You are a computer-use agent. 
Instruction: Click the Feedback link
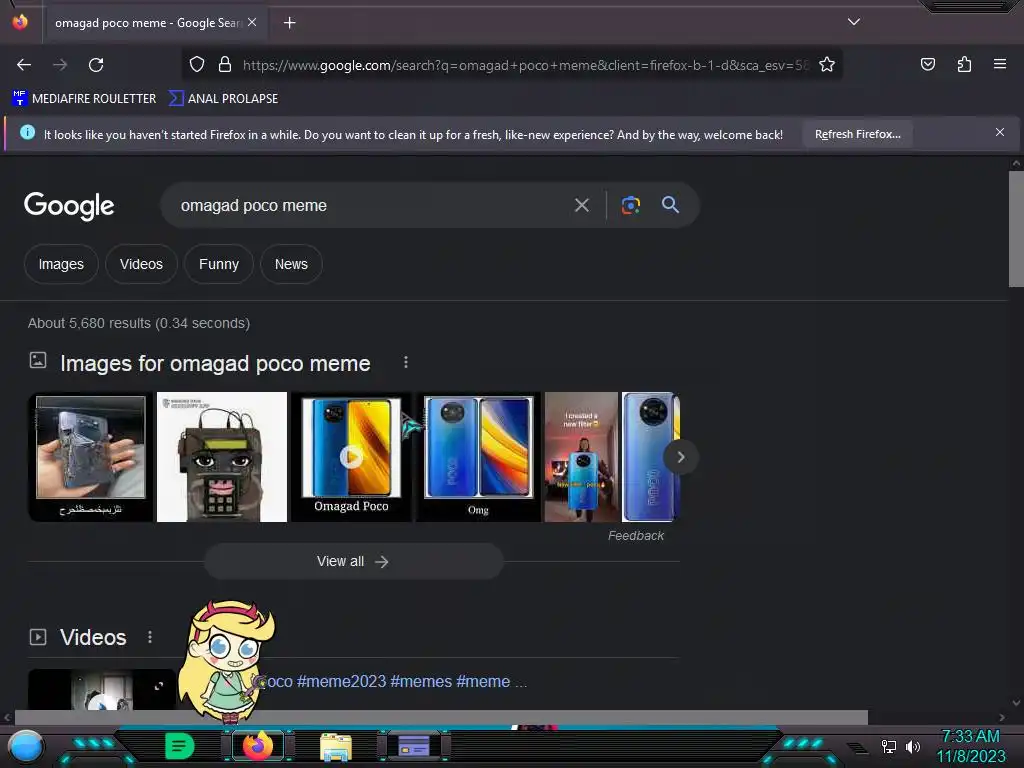pos(635,536)
